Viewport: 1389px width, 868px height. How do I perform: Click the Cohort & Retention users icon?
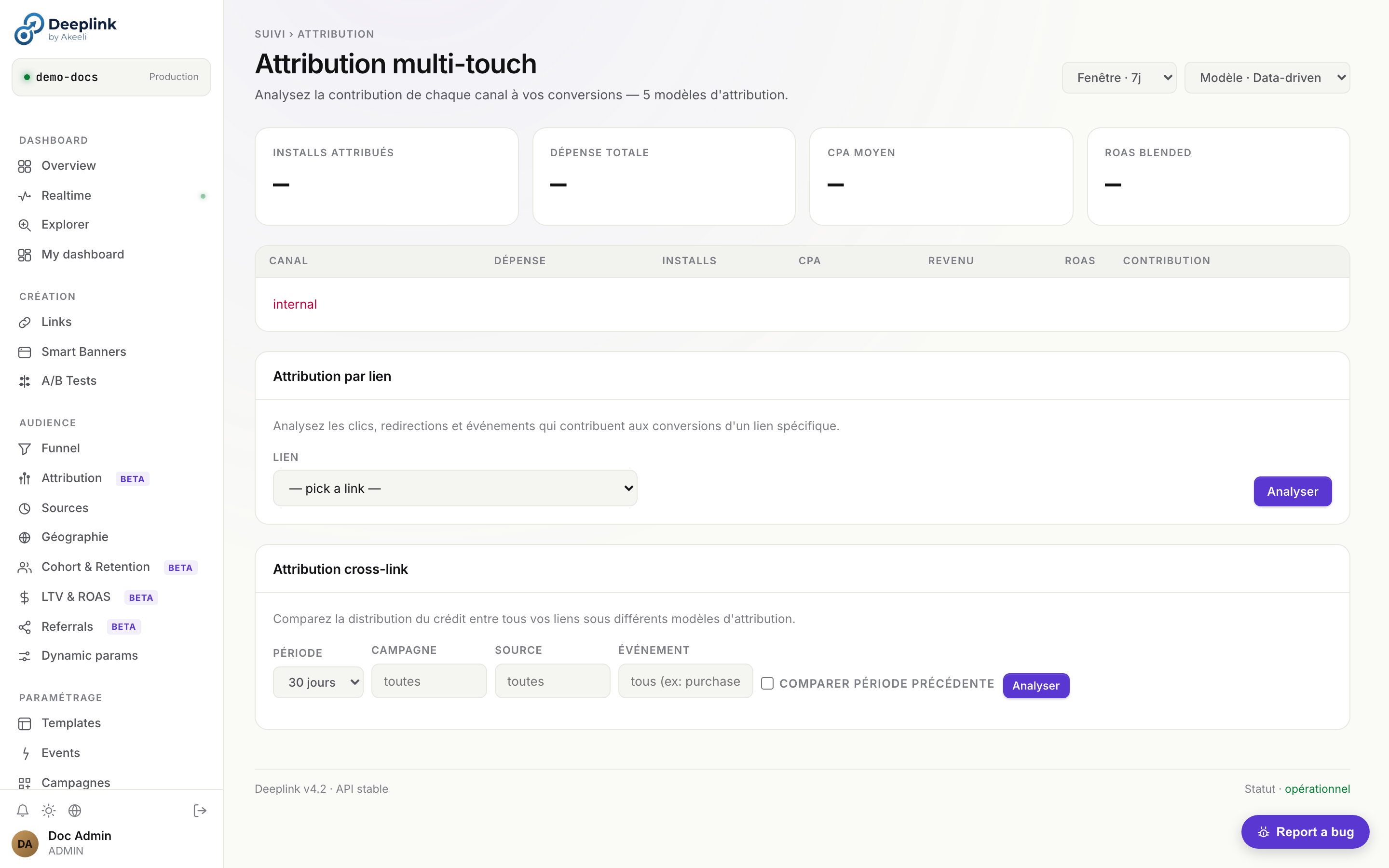point(25,568)
